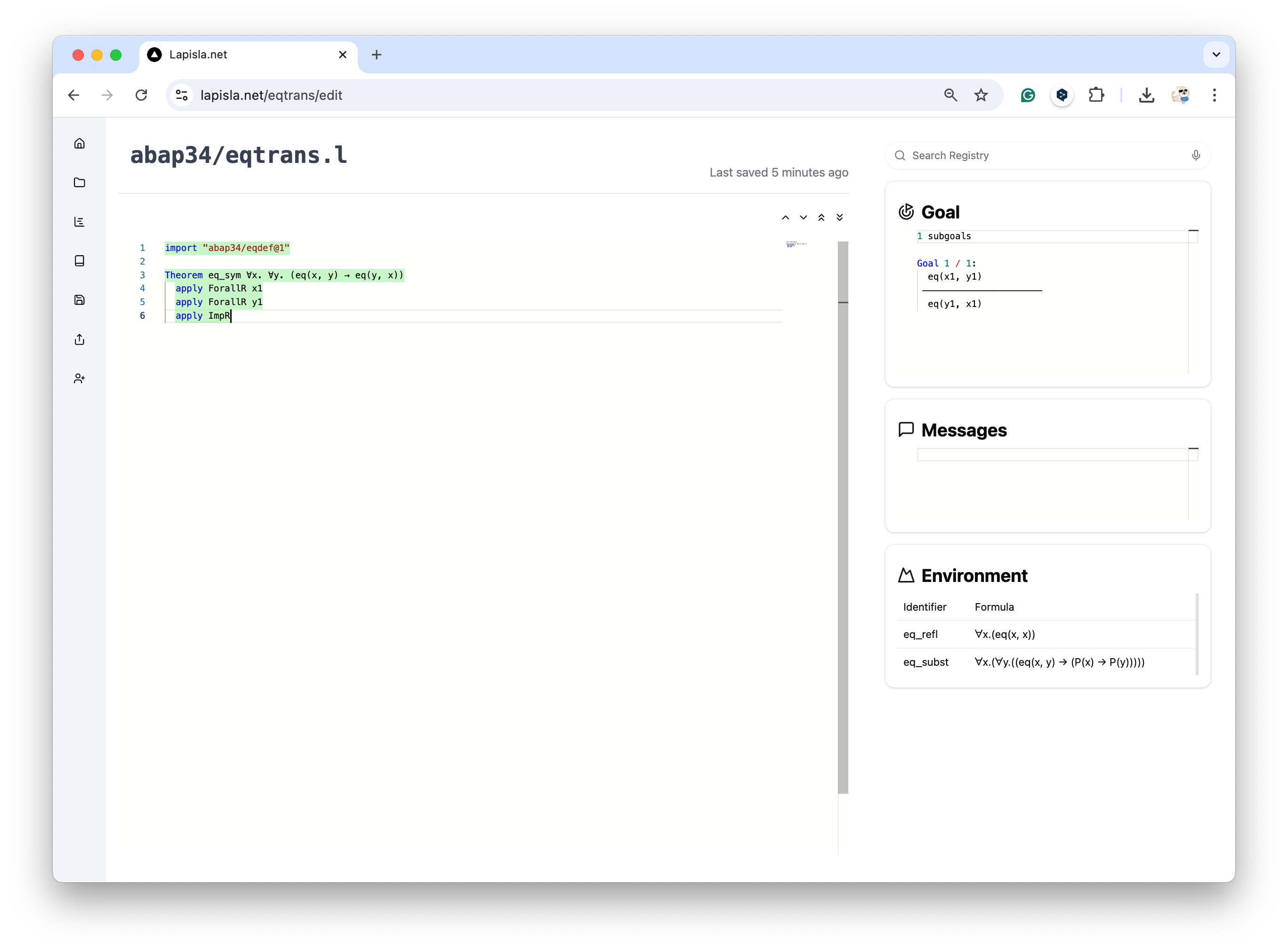
Task: Open the book icon in sidebar
Action: (80, 261)
